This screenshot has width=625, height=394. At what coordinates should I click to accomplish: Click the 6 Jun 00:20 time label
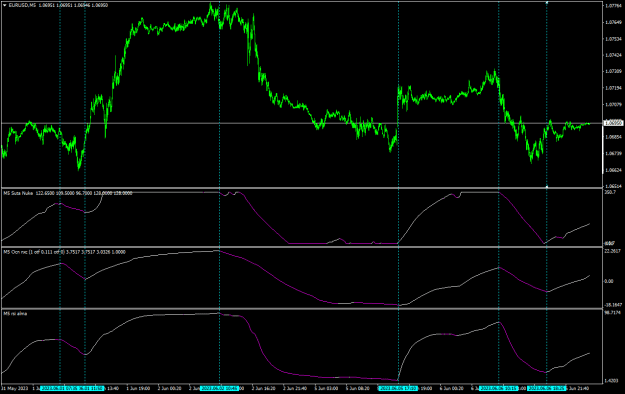[x=452, y=388]
